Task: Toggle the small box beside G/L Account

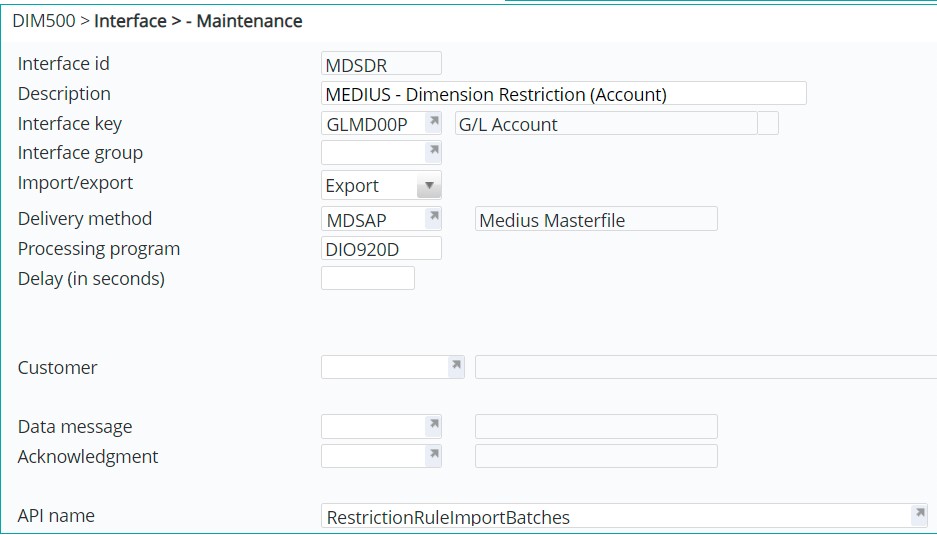Action: click(x=768, y=123)
